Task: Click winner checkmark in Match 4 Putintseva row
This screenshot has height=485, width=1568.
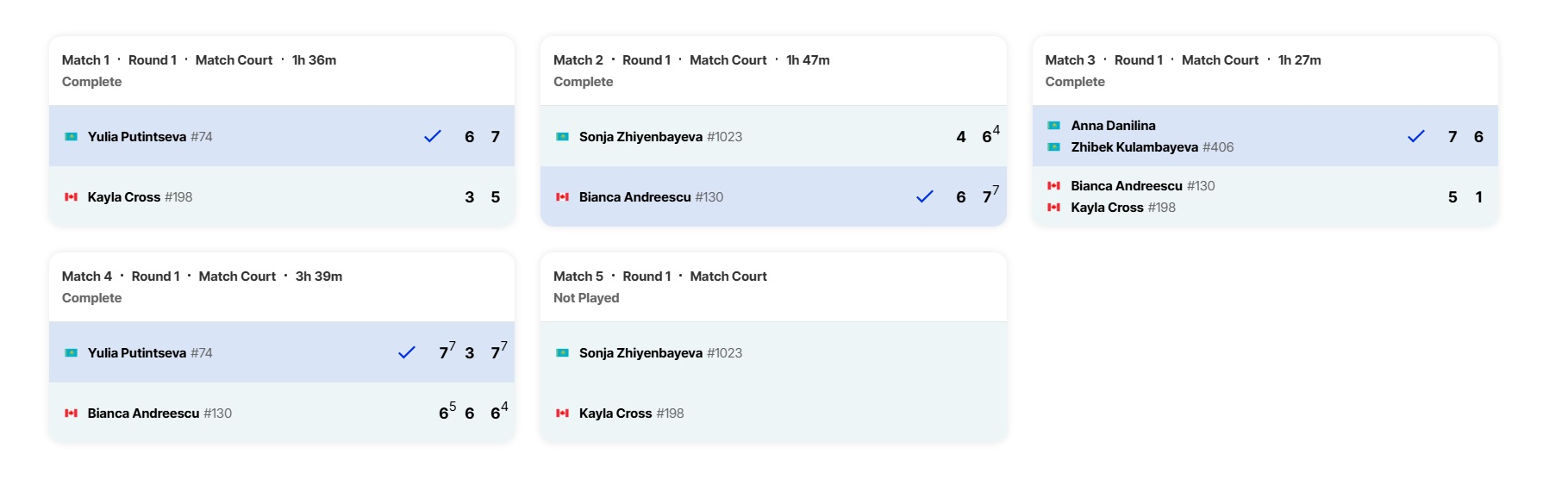Action: (407, 352)
